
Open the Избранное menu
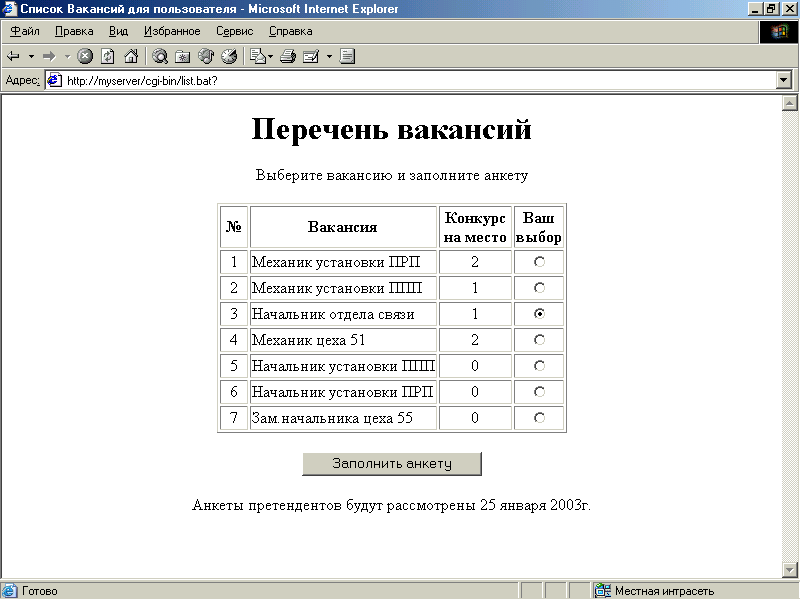172,31
